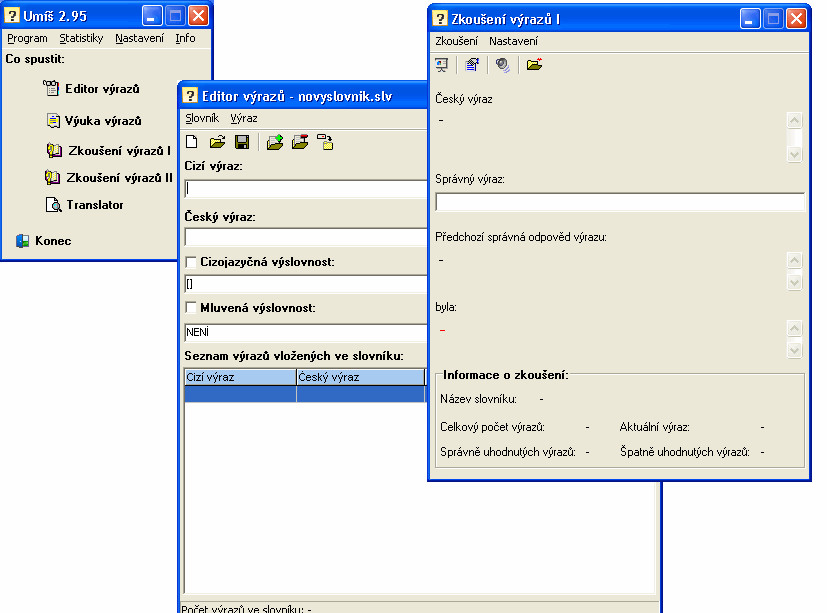Screen dimensions: 827x613
Task: Minimize the Umíš 2.95 window
Action: pos(151,16)
